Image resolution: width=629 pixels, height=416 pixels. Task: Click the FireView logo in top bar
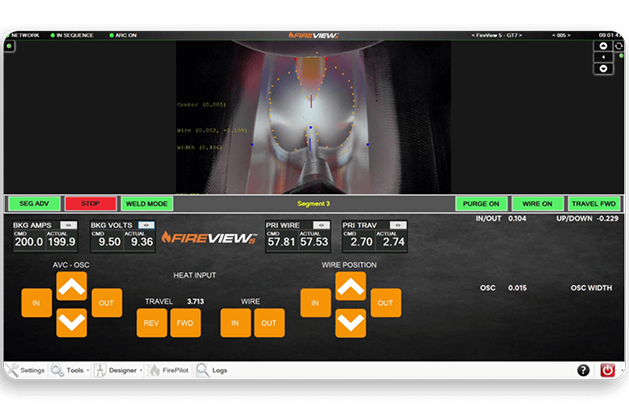click(314, 35)
